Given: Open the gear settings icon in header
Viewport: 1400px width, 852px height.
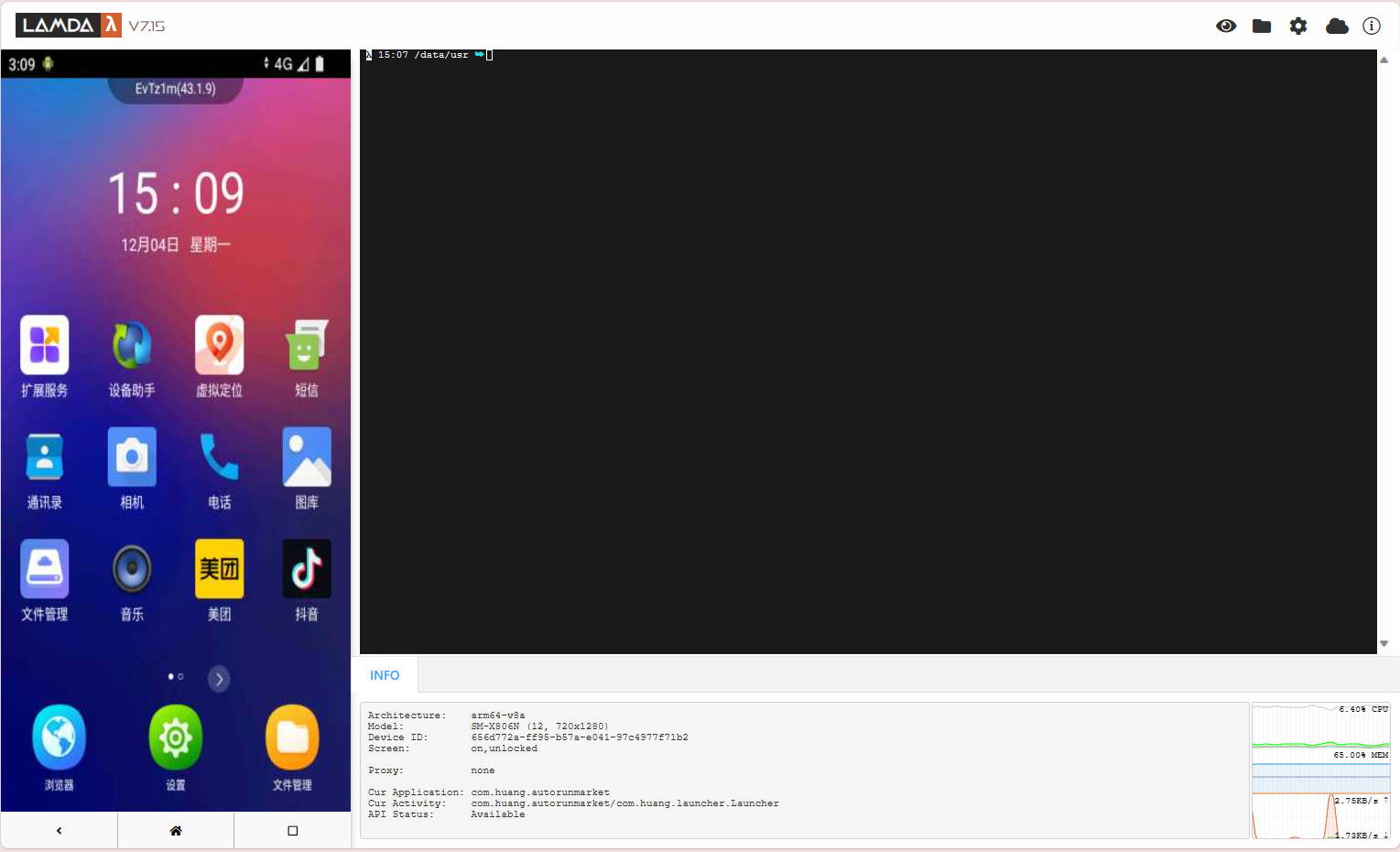Looking at the screenshot, I should click(1298, 26).
